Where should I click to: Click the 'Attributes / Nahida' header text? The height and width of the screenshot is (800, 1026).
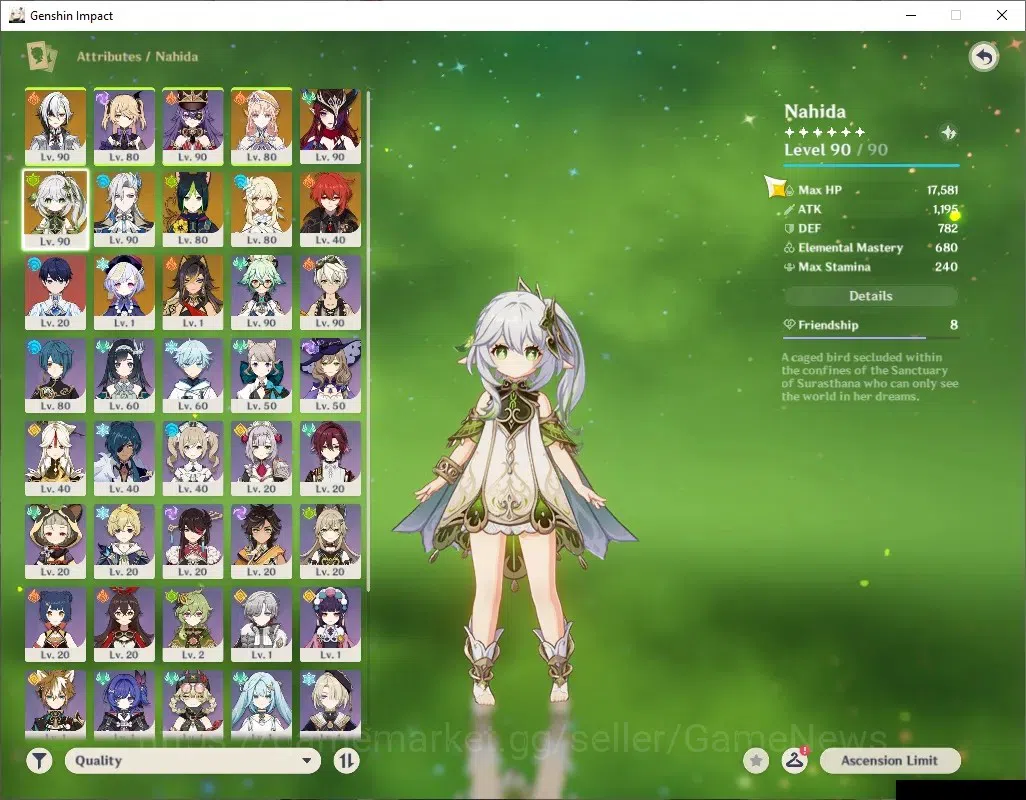click(137, 57)
